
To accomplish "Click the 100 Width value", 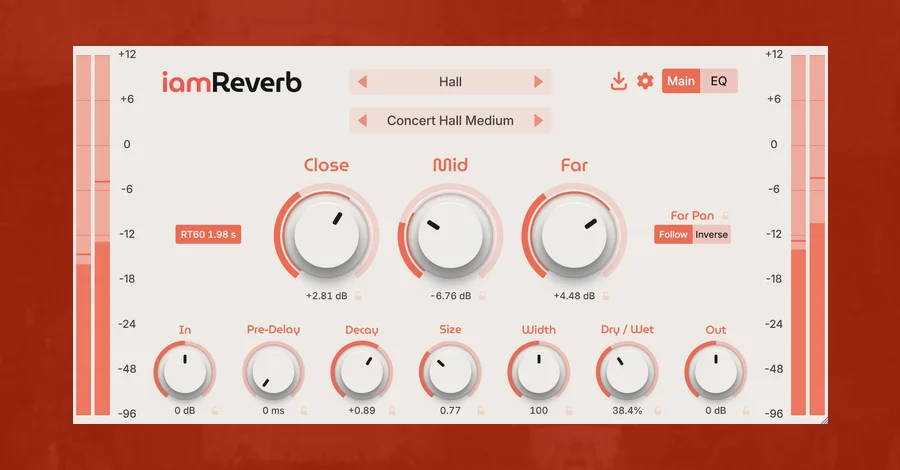I will (x=538, y=411).
